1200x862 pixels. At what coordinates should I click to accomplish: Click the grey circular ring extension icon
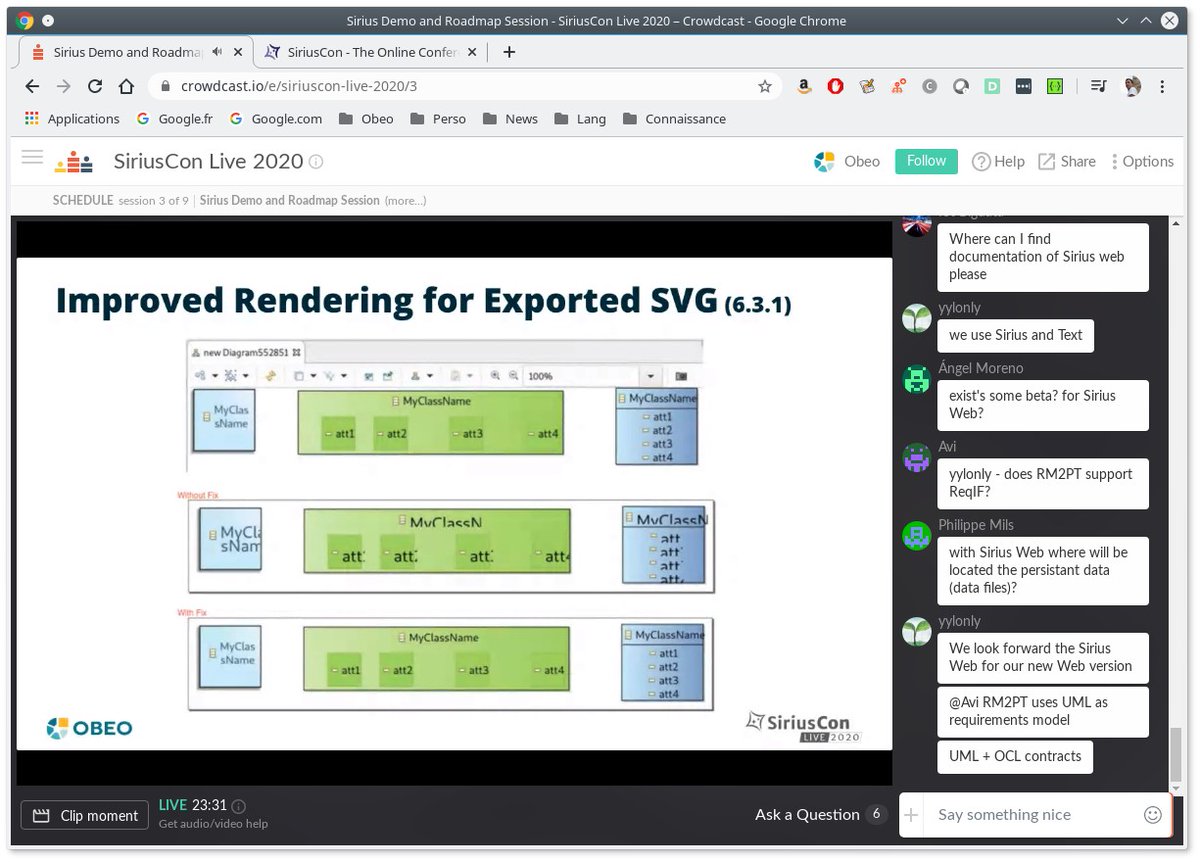click(960, 86)
